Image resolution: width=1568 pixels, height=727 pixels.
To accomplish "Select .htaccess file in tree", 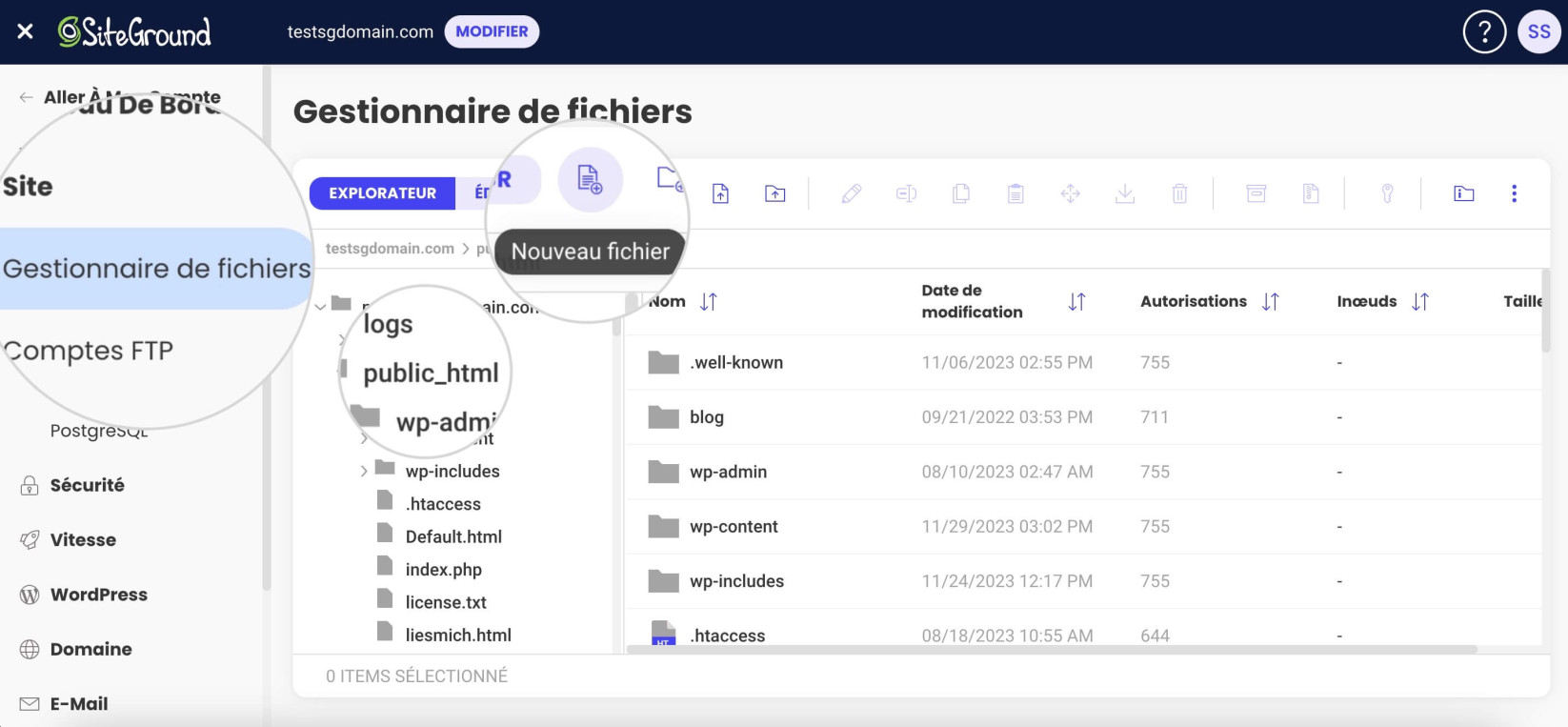I will (x=443, y=504).
